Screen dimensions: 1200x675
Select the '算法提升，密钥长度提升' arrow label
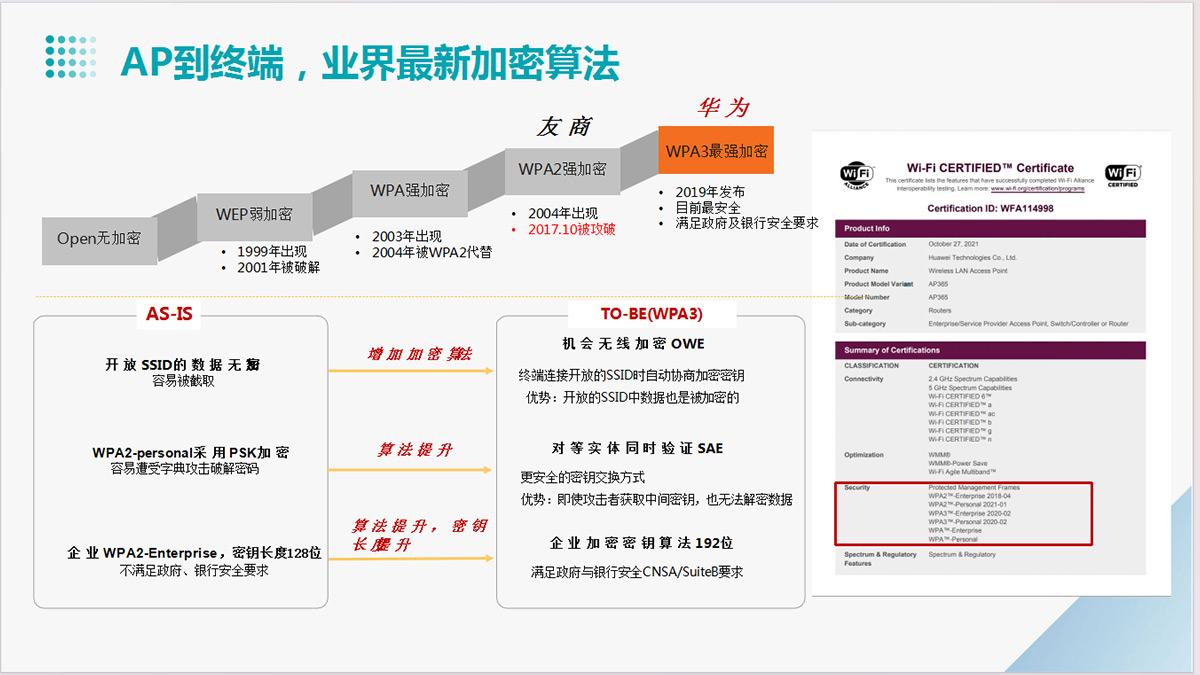coord(419,534)
